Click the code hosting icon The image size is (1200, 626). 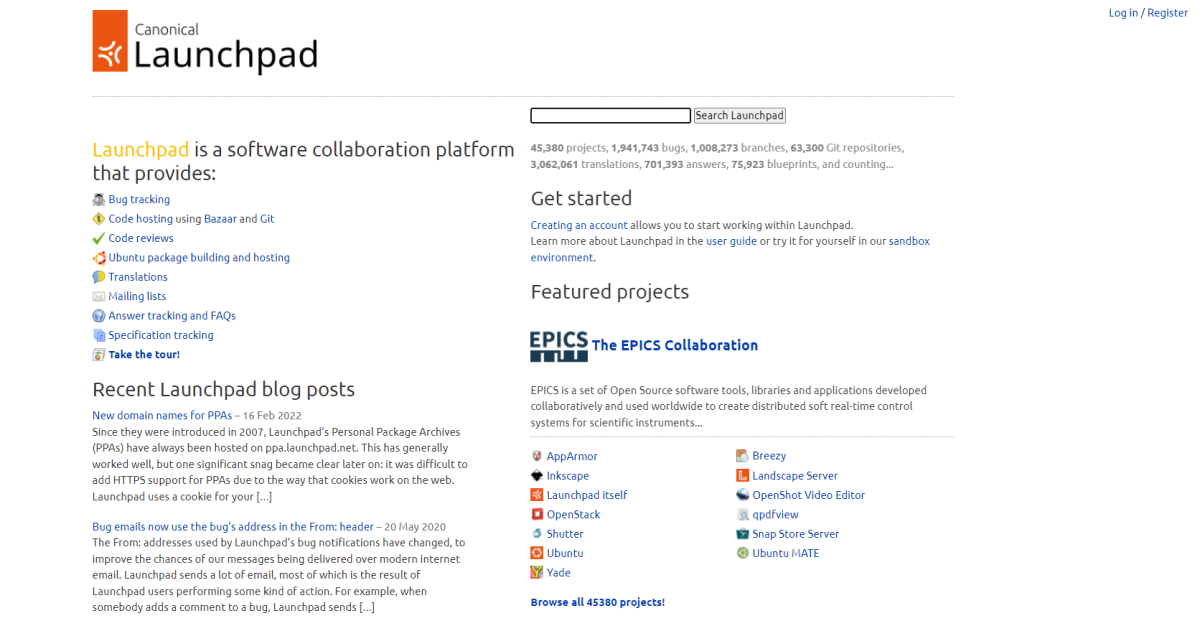click(x=99, y=219)
